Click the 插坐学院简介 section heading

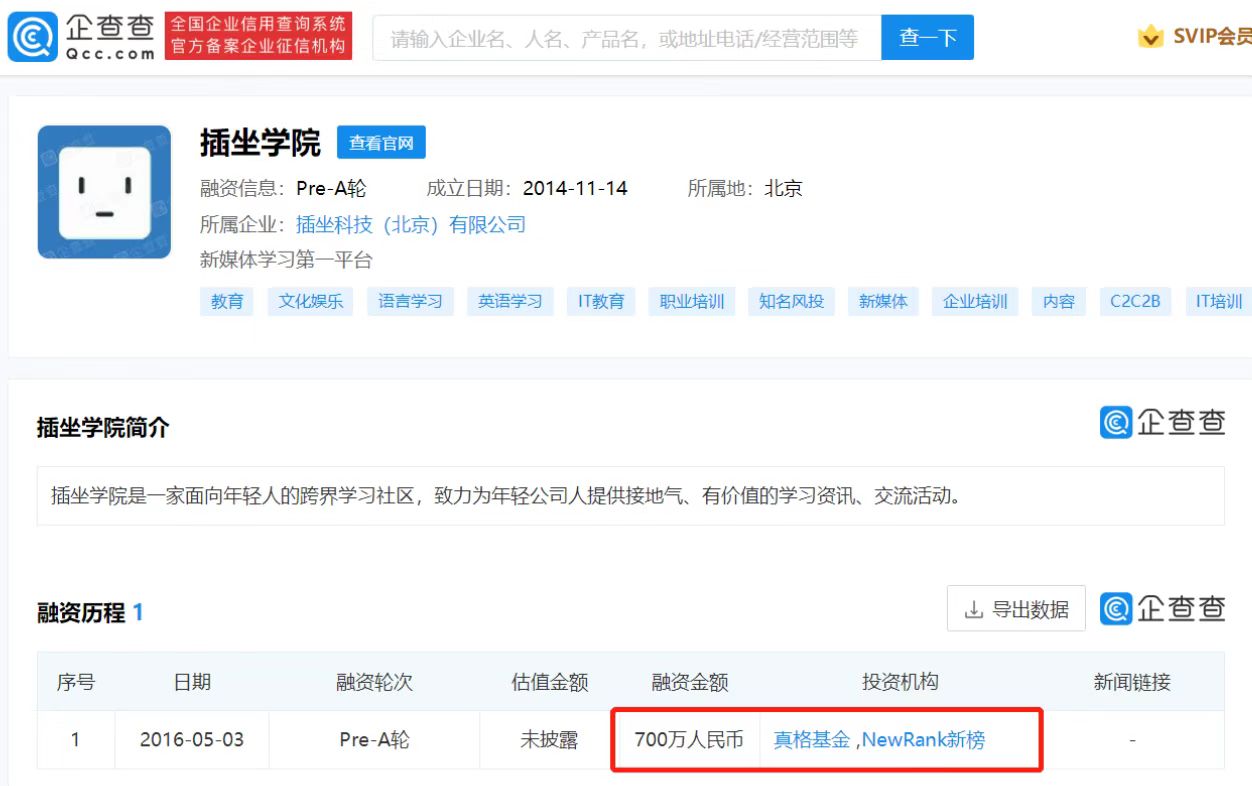click(x=103, y=428)
